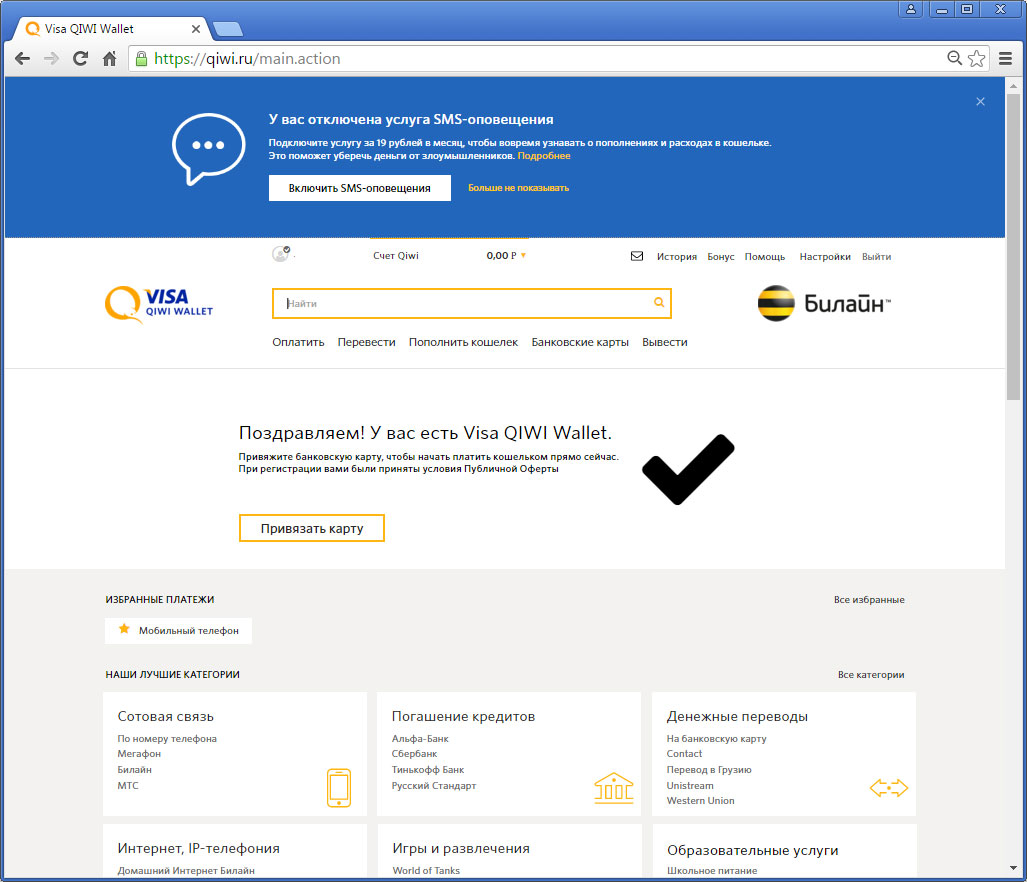Select Альфа-Банк under Погашение кредитов

pos(420,739)
